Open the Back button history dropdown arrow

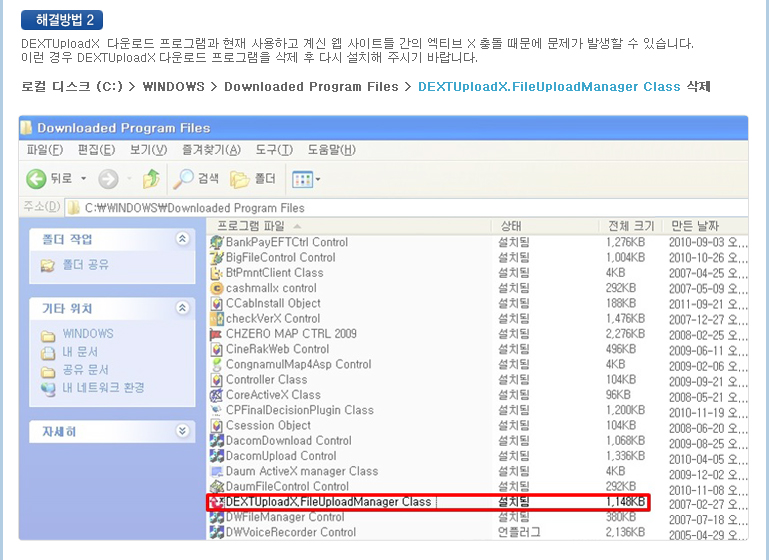pyautogui.click(x=83, y=178)
